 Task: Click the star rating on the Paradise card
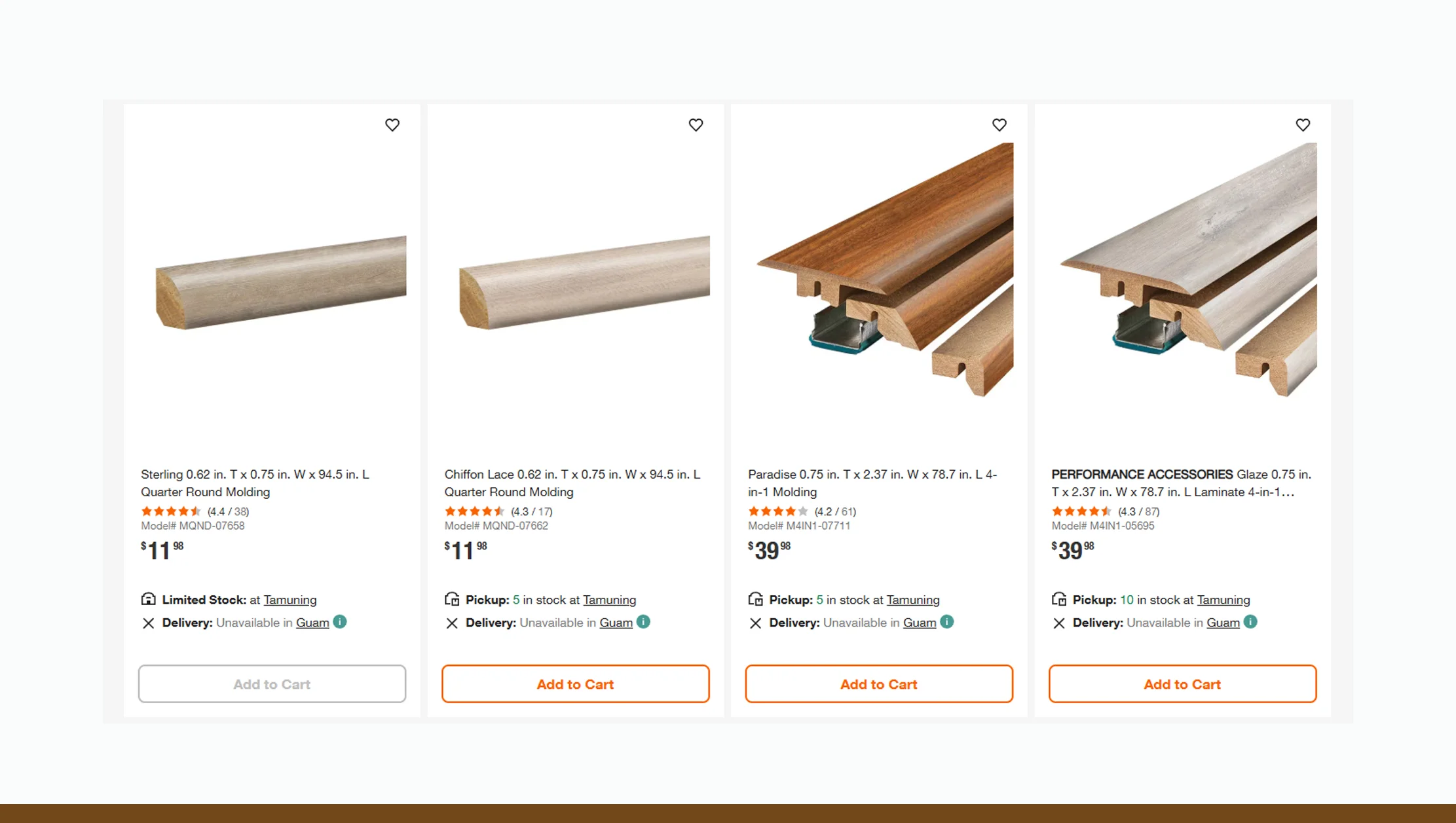tap(778, 511)
